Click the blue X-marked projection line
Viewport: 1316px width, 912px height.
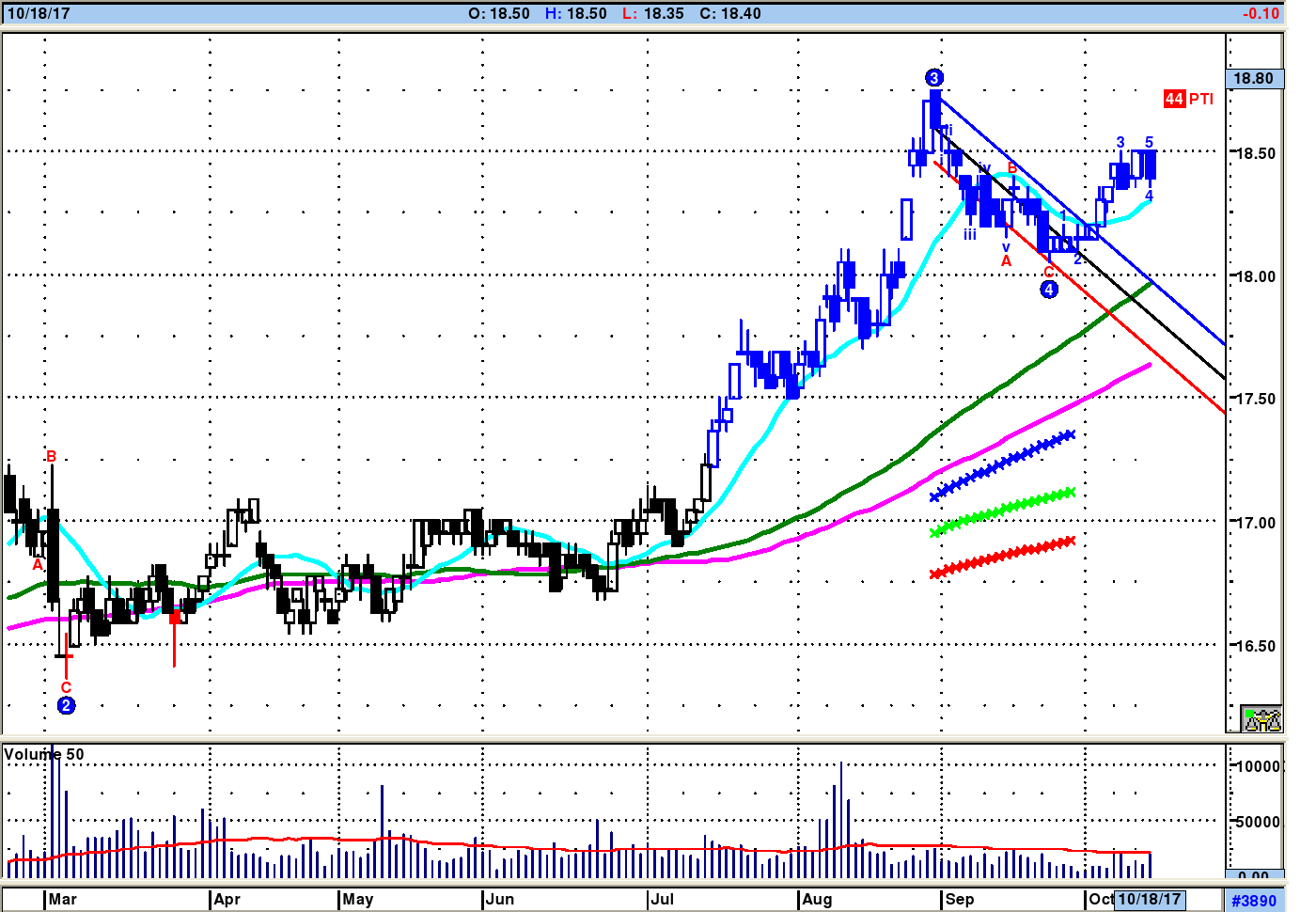tap(1002, 464)
